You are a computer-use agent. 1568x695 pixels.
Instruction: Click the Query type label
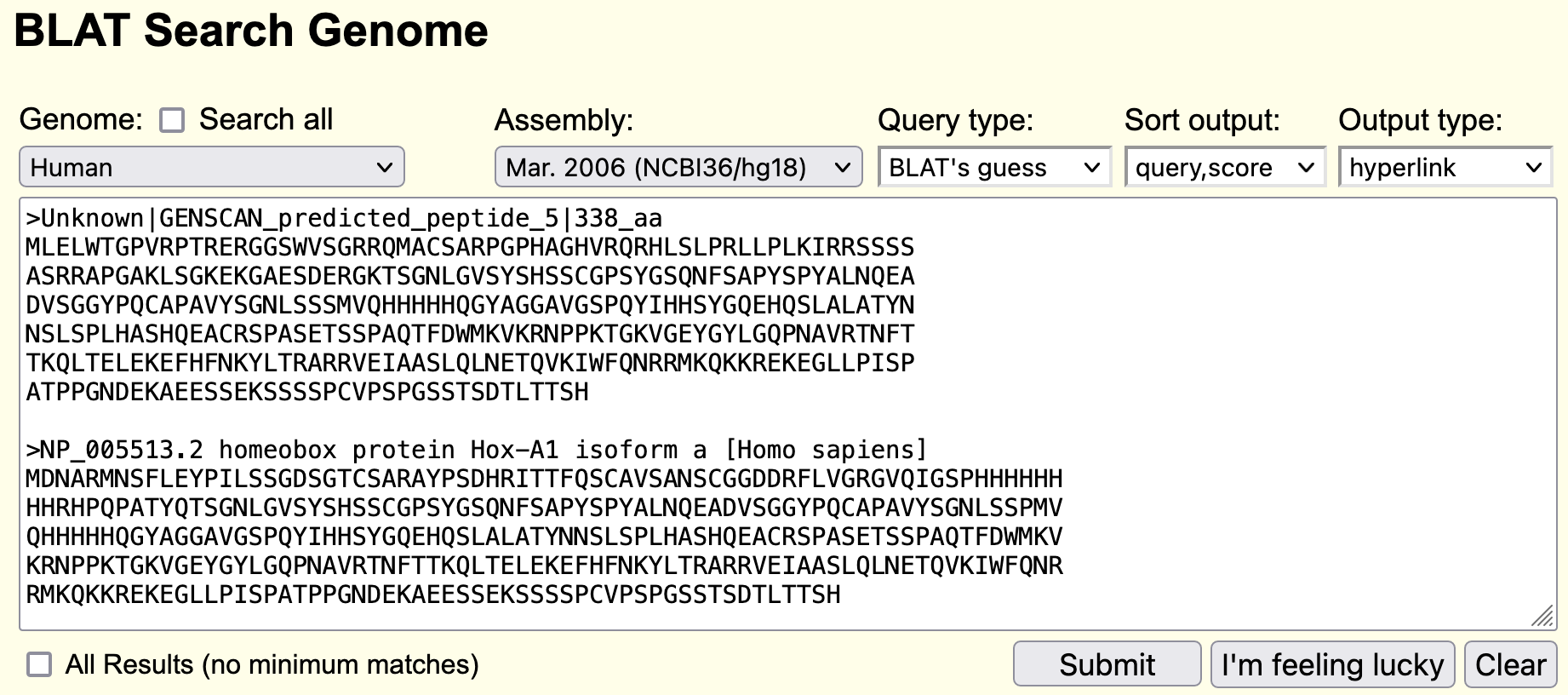[x=955, y=120]
